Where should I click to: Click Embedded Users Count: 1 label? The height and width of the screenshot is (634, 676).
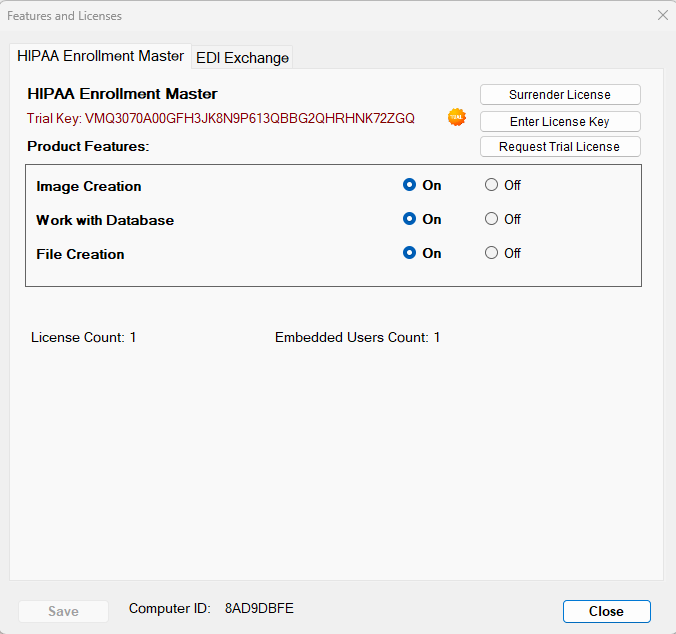357,337
